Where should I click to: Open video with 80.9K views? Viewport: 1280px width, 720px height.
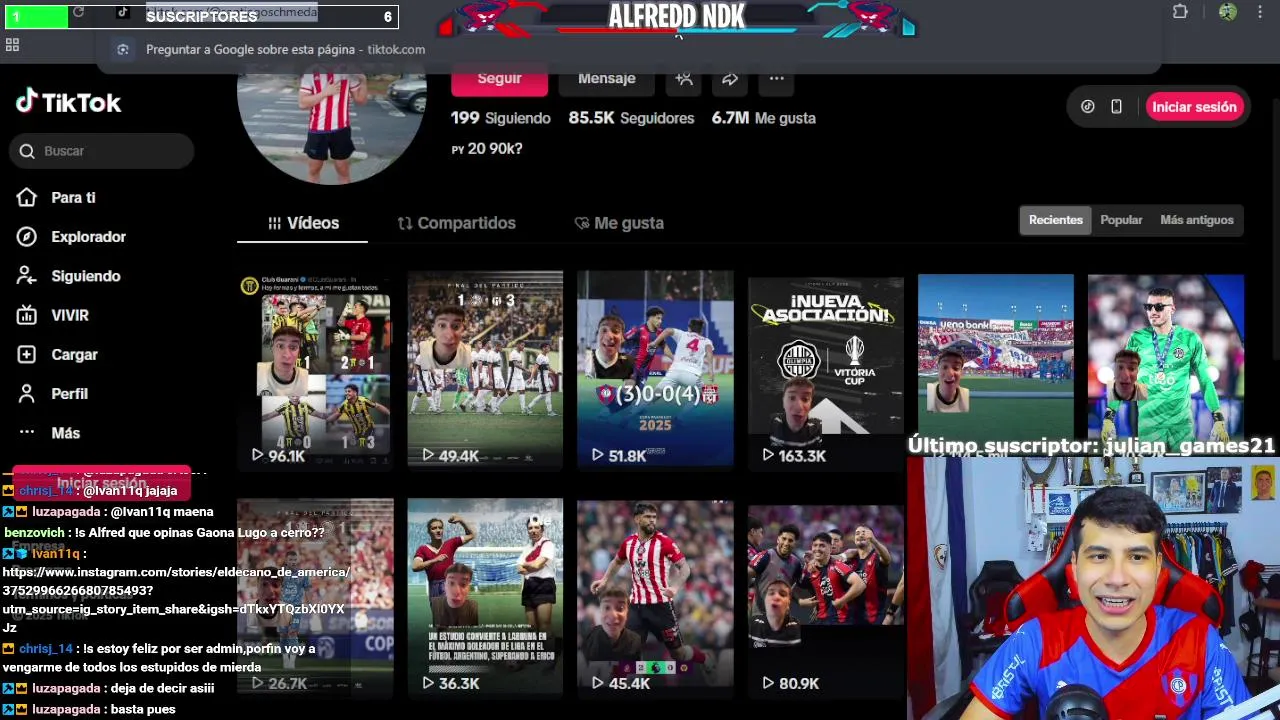(x=825, y=597)
